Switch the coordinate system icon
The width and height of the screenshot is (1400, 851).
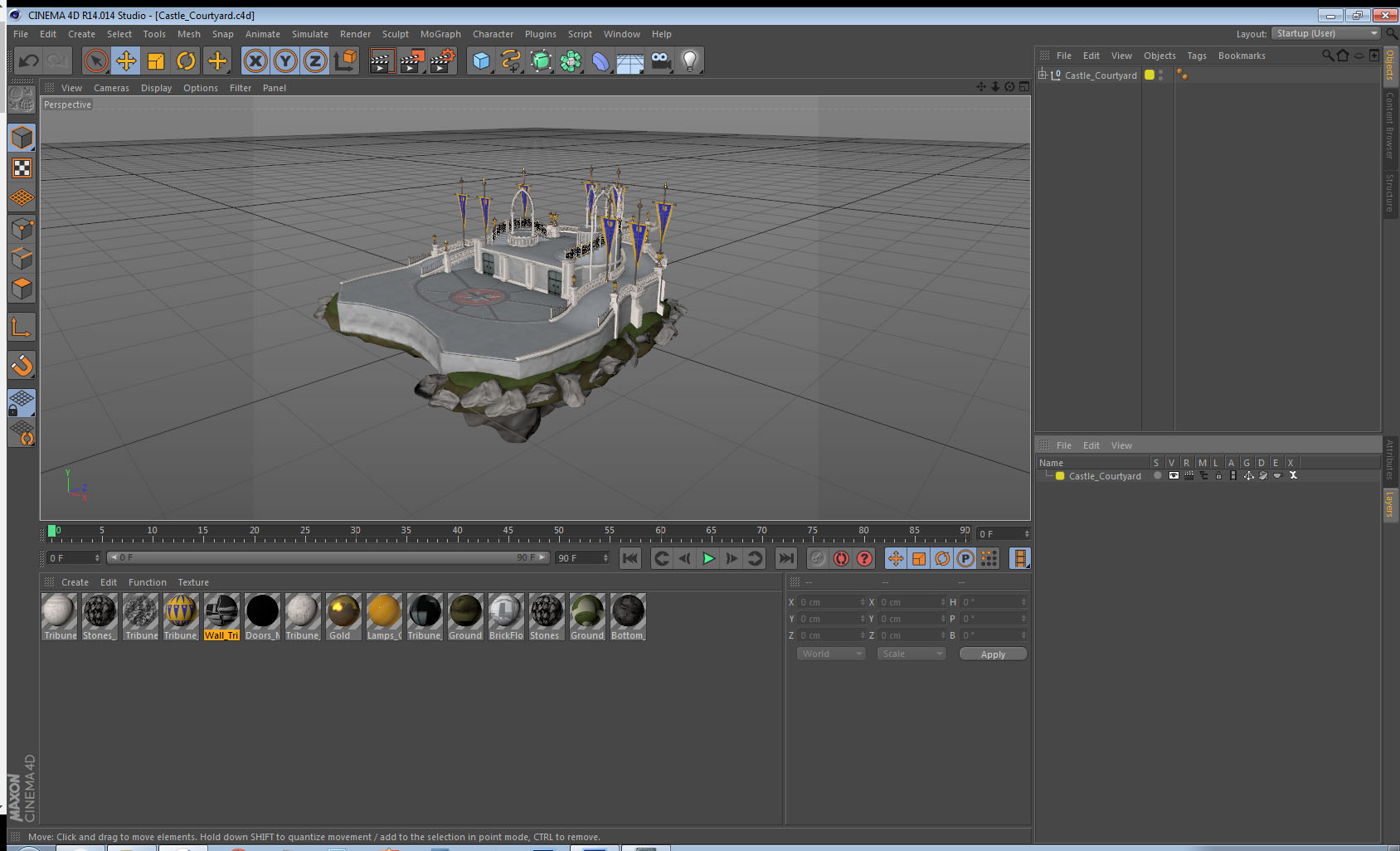346,61
